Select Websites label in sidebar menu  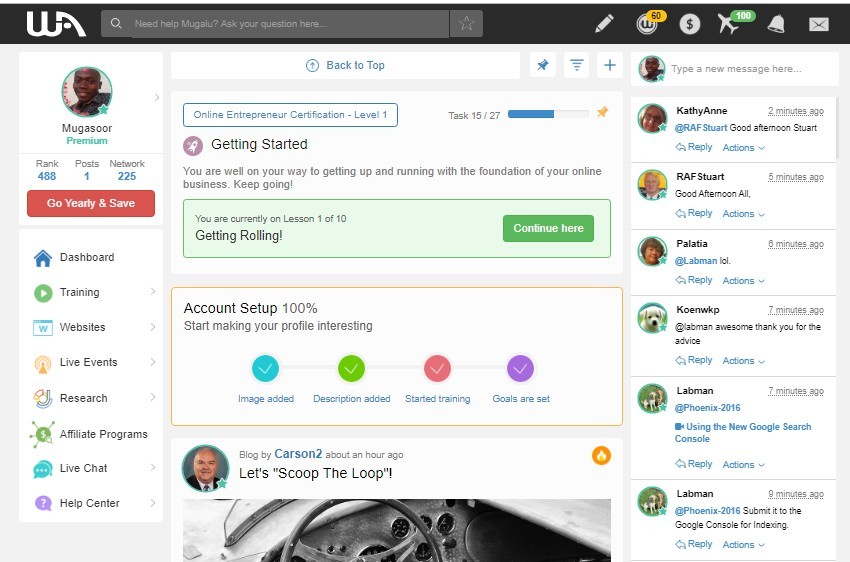point(82,327)
